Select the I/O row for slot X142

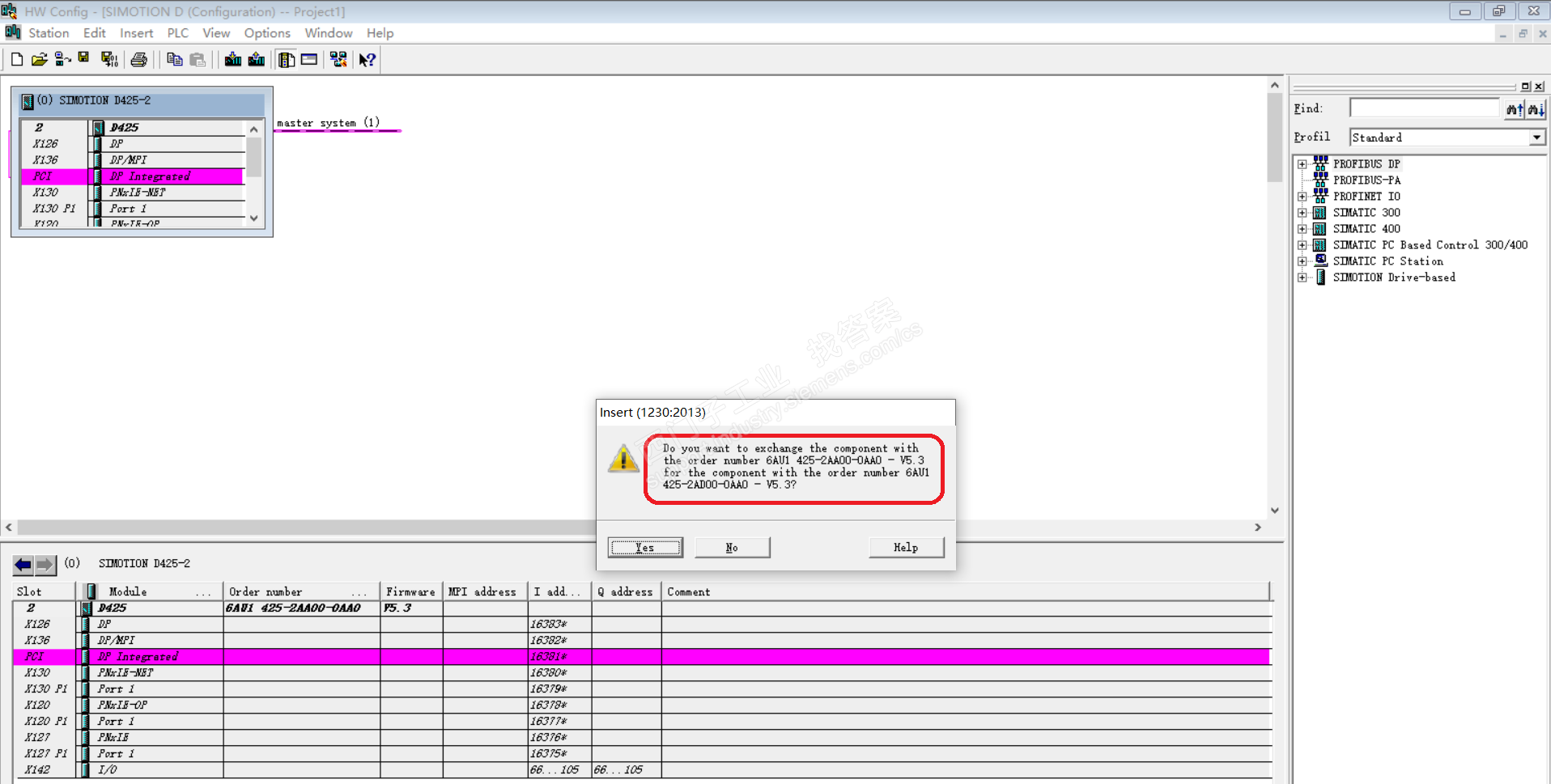642,770
